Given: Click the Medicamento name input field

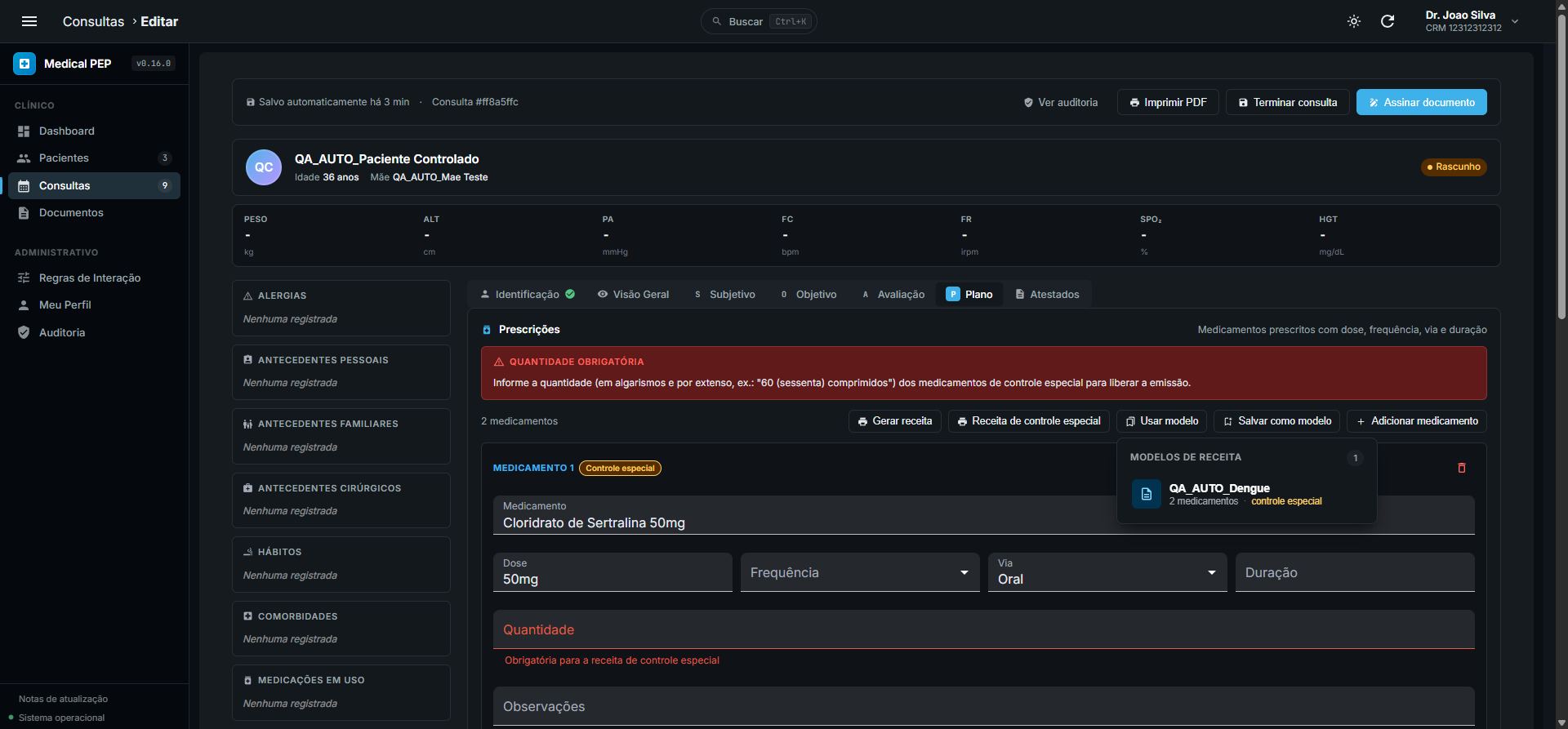Looking at the screenshot, I should (984, 515).
